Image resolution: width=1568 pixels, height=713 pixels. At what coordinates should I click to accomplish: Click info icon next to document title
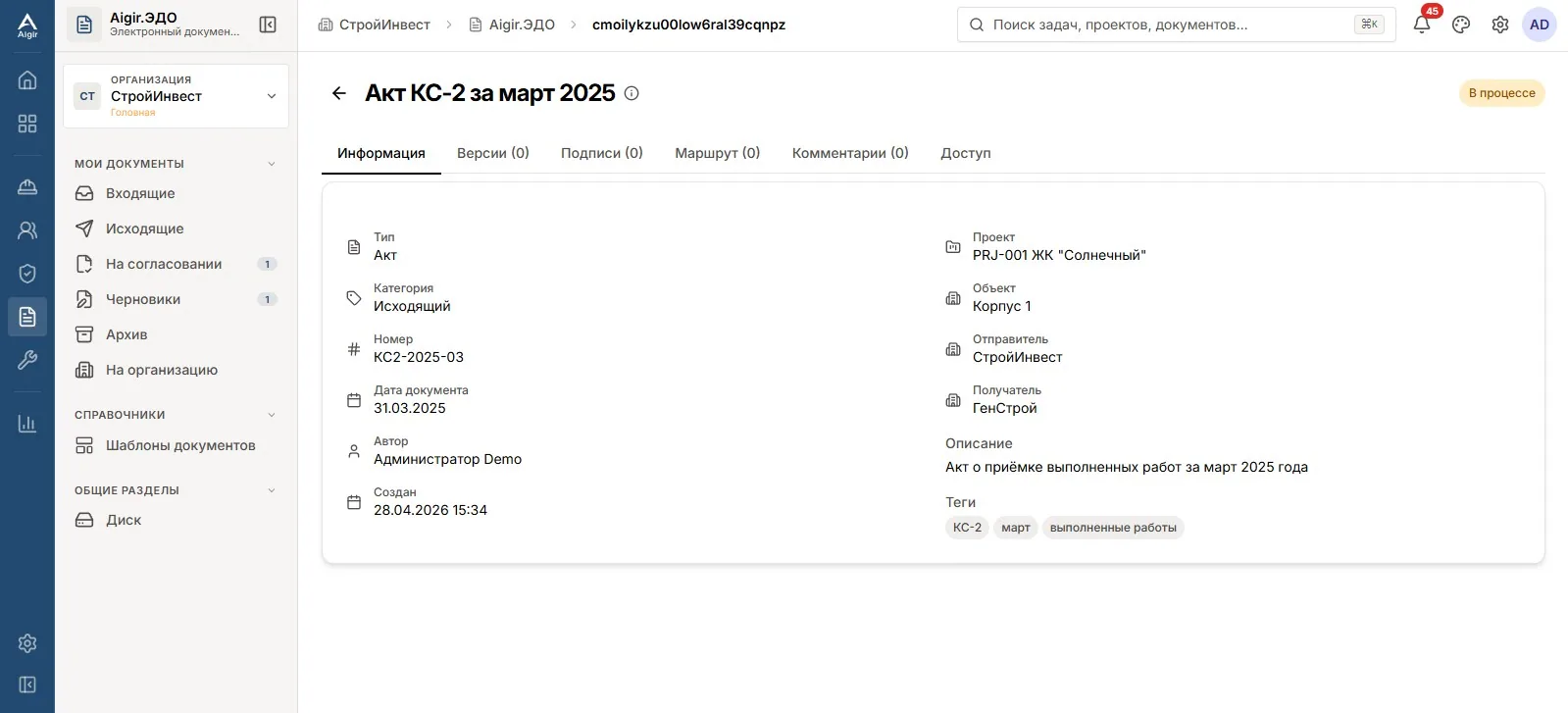tap(632, 93)
